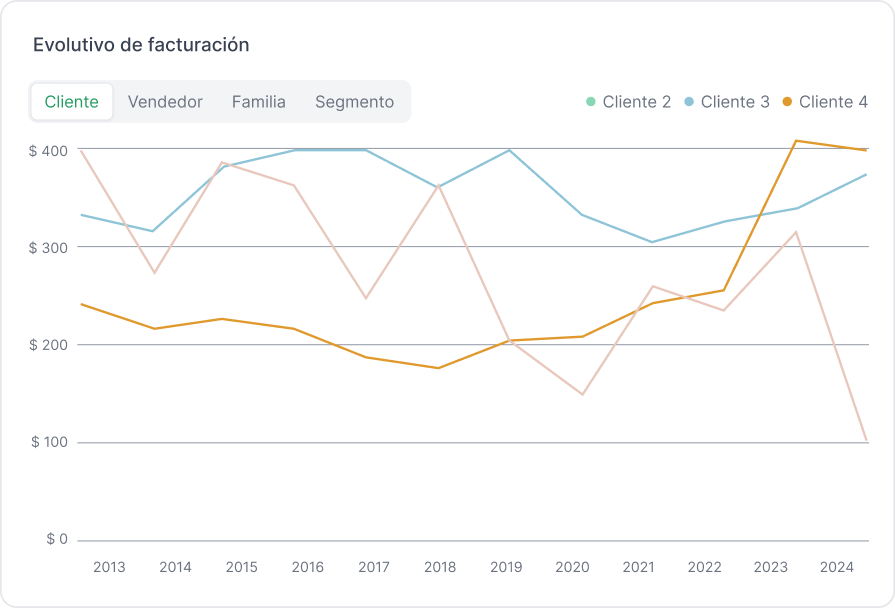Viewport: 895px width, 608px height.
Task: Toggle the Cliente 2 series label
Action: (x=637, y=102)
